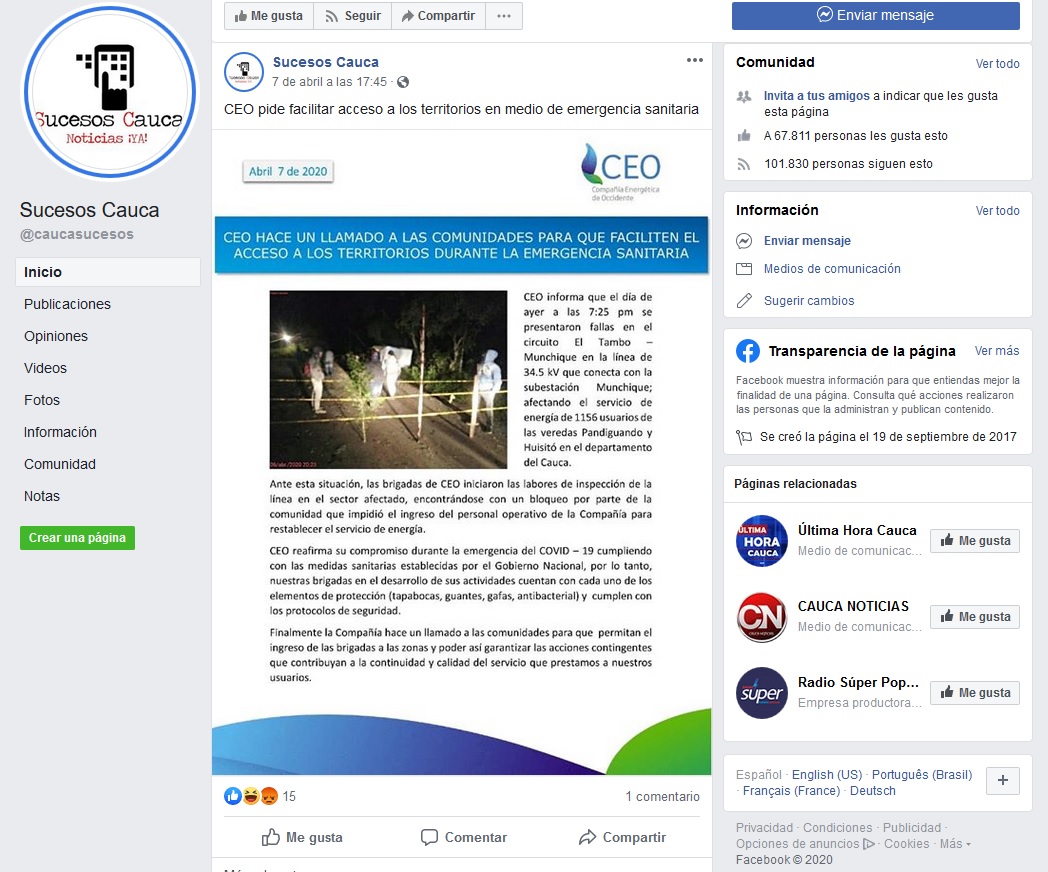Screen dimensions: 1048x872
Task: Like the Radio Súper Popayán page
Action: point(975,693)
